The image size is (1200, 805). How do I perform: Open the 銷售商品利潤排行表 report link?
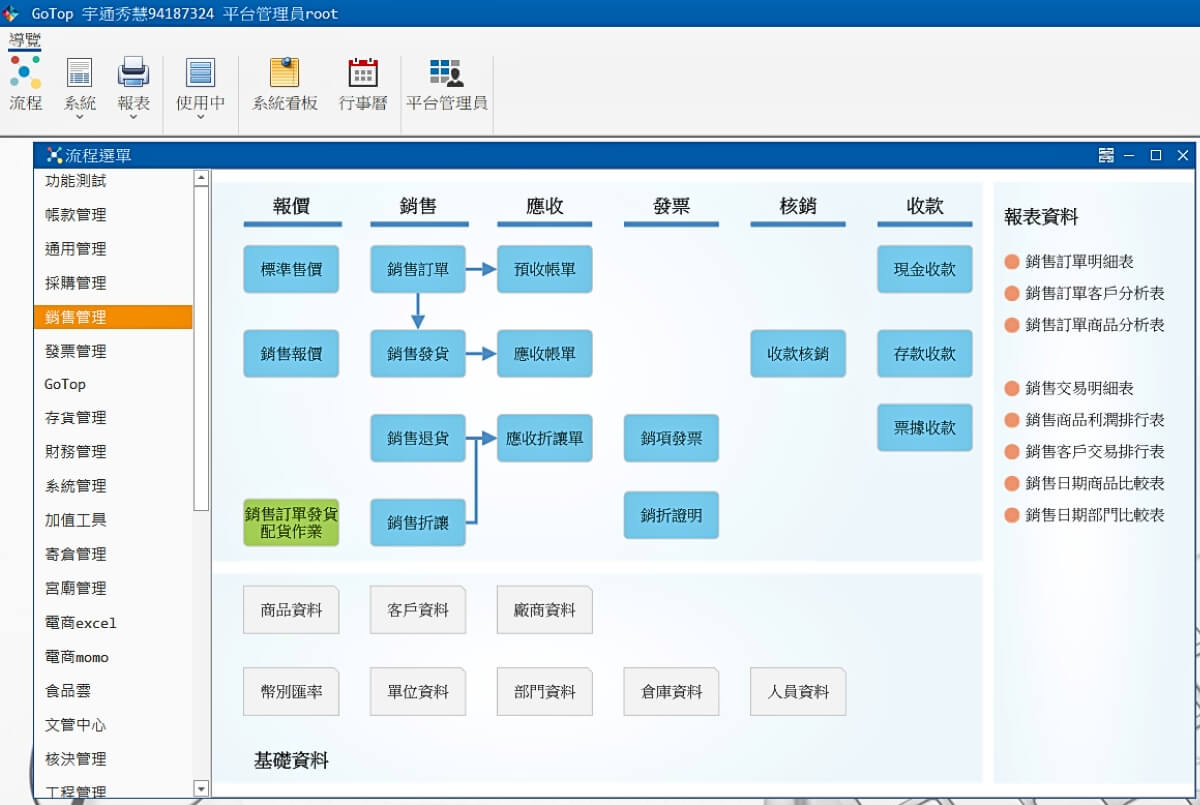tap(1094, 420)
